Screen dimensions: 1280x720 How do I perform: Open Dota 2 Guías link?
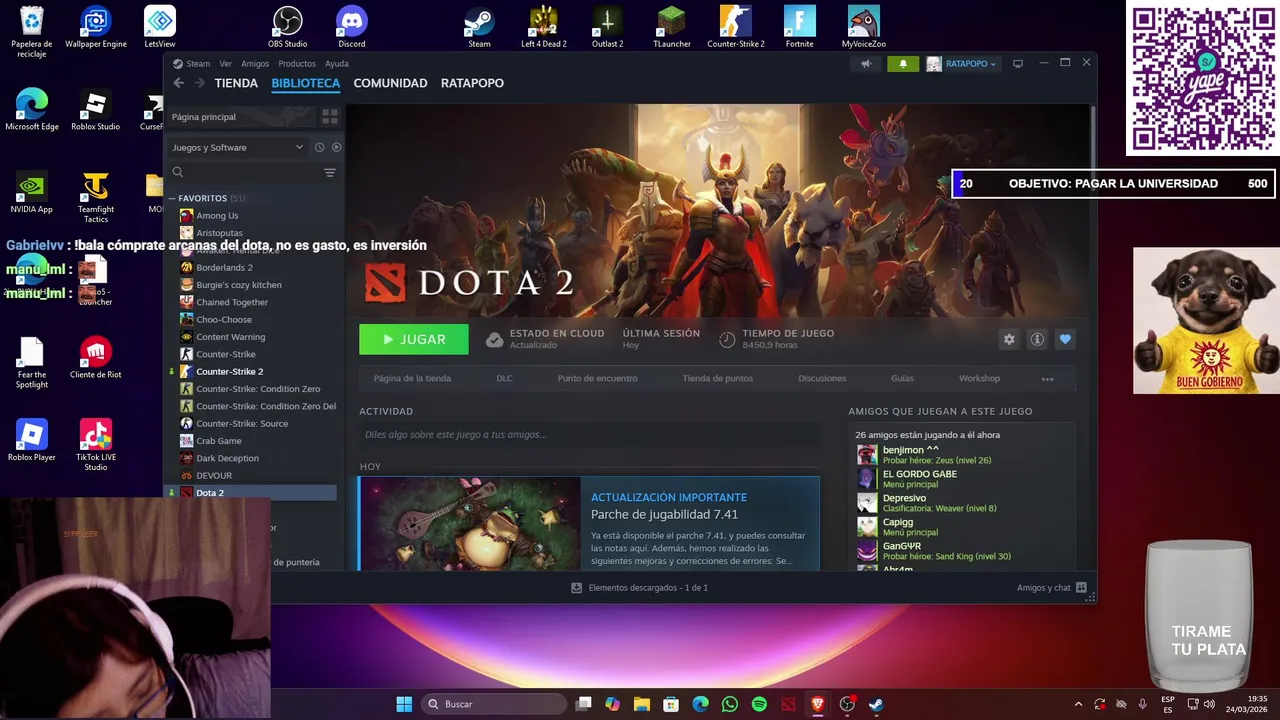pyautogui.click(x=902, y=378)
